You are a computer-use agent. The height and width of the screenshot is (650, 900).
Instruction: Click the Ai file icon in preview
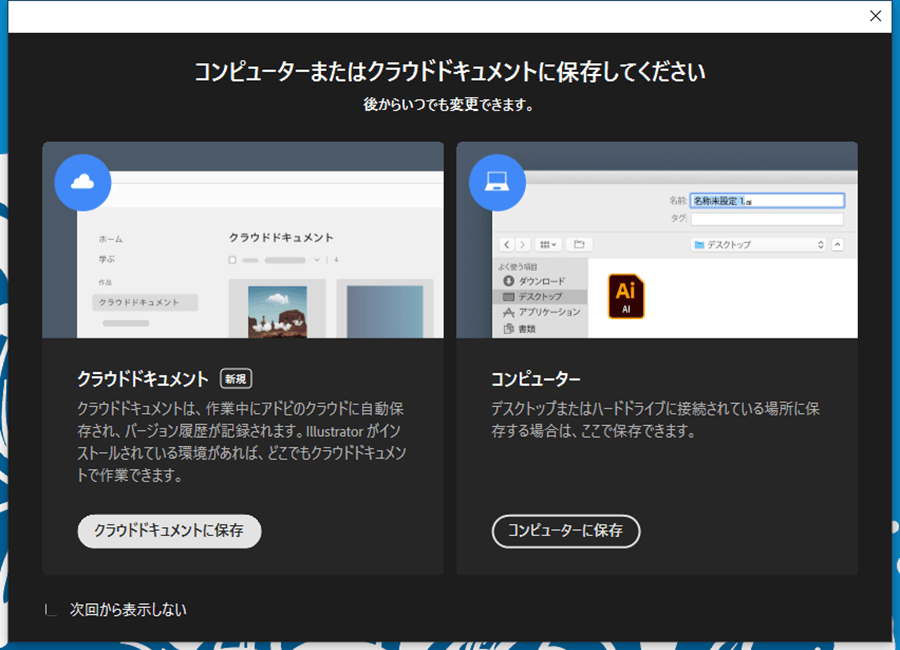click(626, 296)
